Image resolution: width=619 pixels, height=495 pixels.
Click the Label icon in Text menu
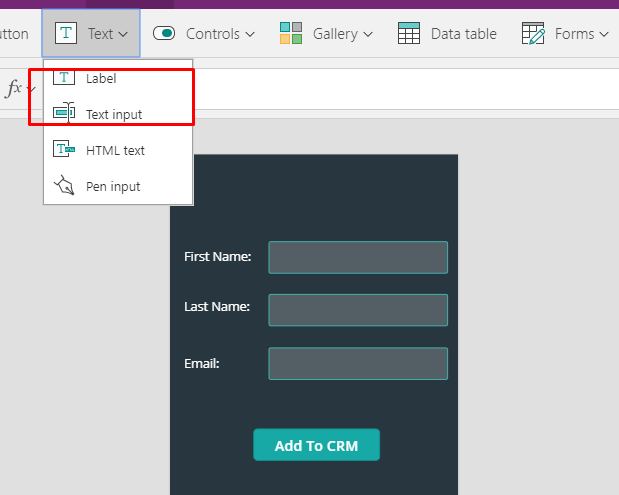64,78
